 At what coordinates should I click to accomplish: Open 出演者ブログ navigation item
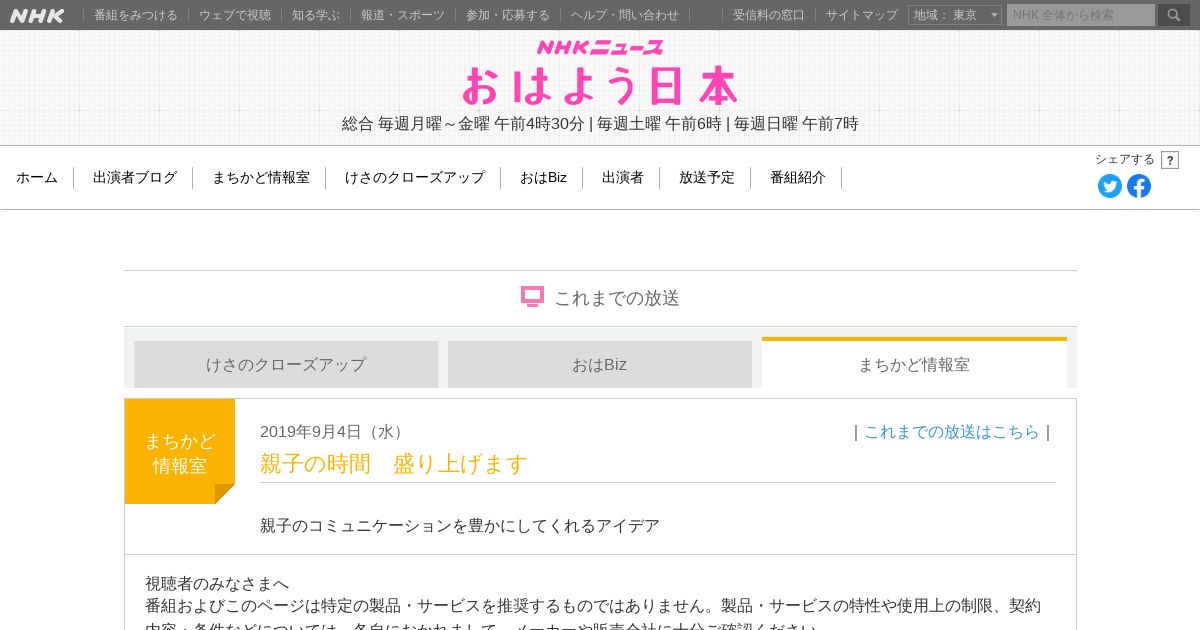135,177
